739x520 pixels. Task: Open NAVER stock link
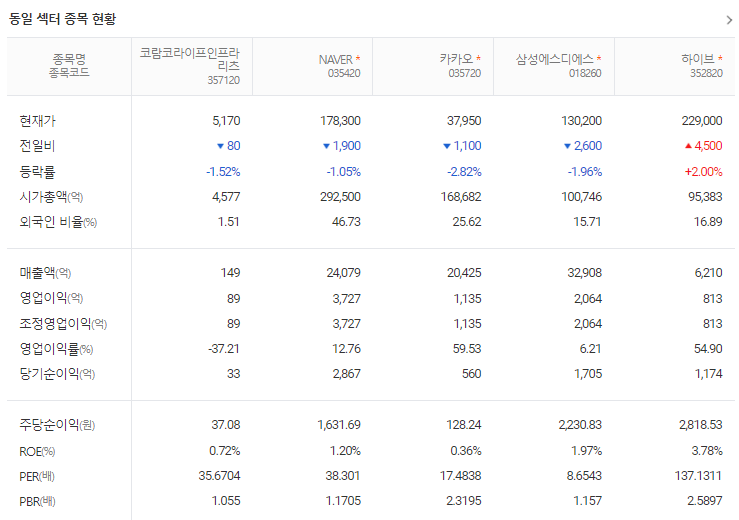pyautogui.click(x=335, y=60)
